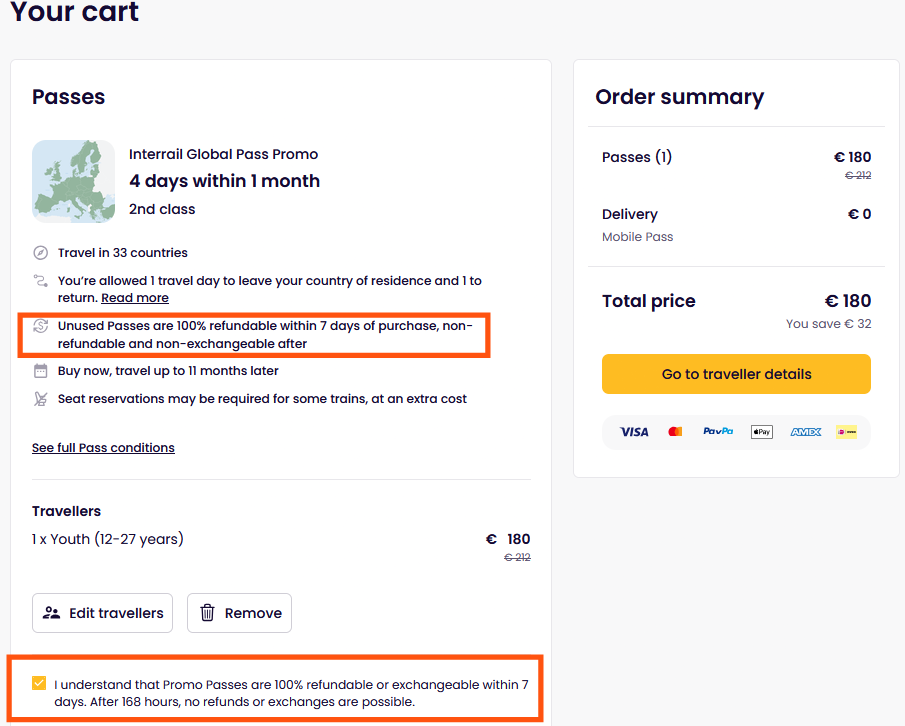
Task: Uncheck the Promo Passes refund acknowledgement checkbox
Action: [x=39, y=683]
